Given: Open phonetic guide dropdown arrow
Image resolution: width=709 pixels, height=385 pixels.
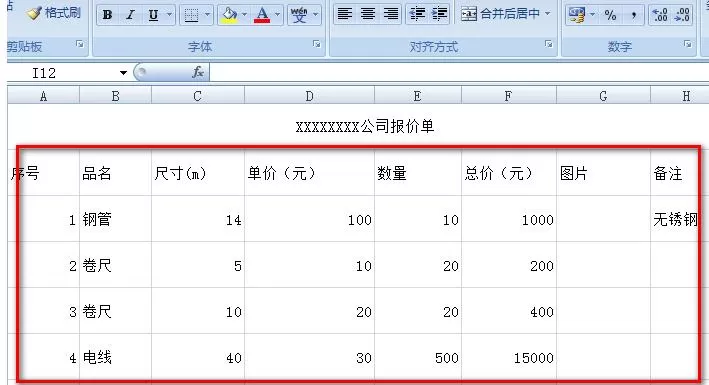Looking at the screenshot, I should pyautogui.click(x=316, y=15).
